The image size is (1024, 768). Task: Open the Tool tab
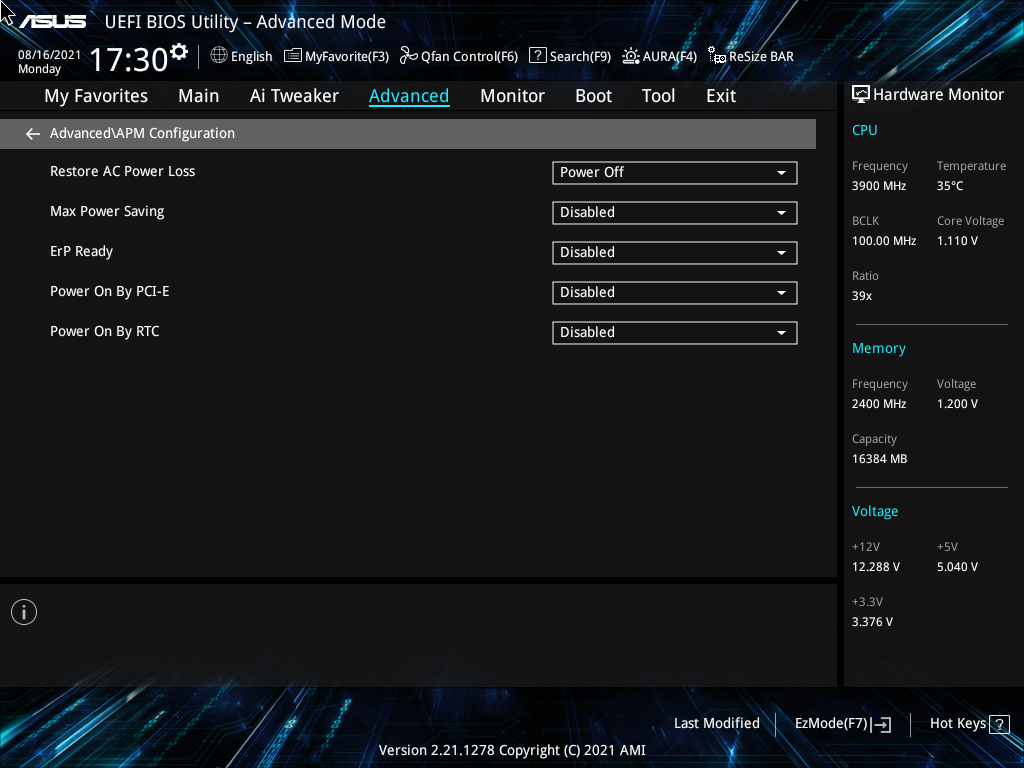pos(658,96)
